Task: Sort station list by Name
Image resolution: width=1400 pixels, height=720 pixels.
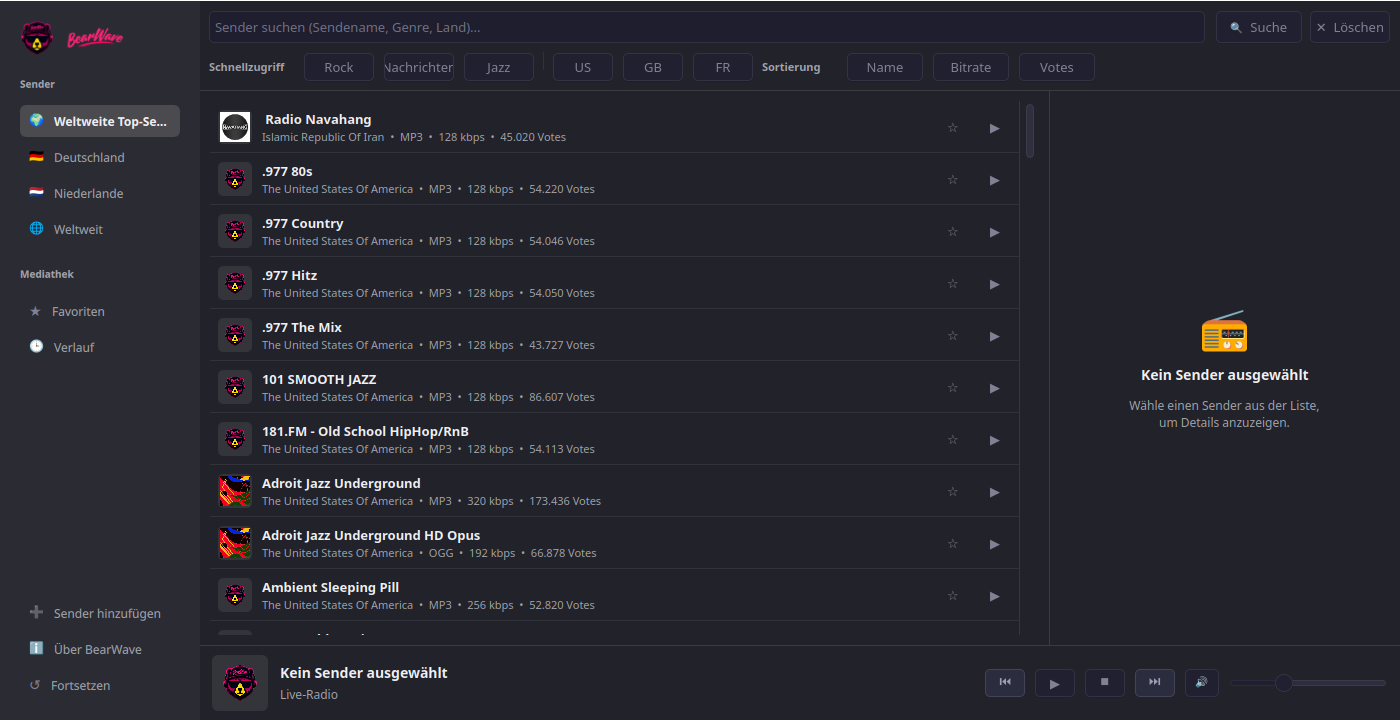Action: [885, 67]
